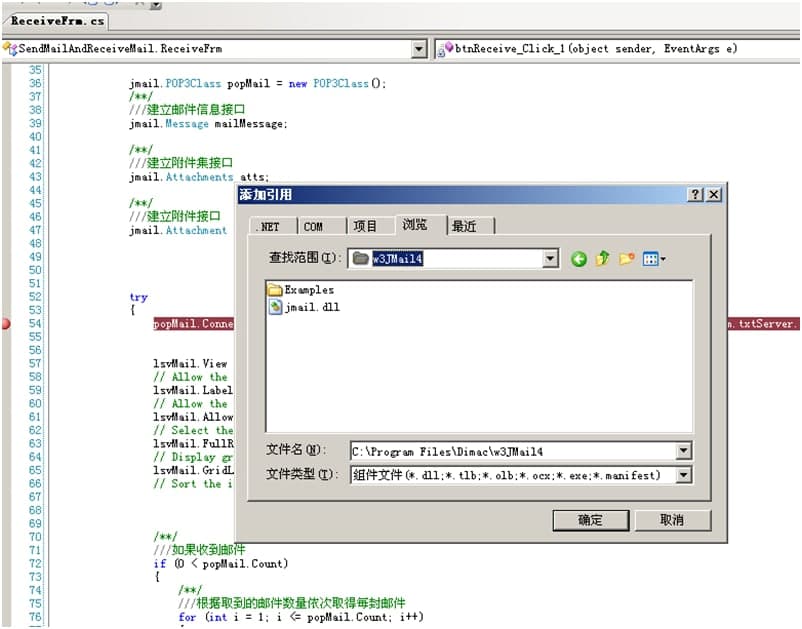
Task: Click line number 36 in the gutter
Action: click(35, 83)
